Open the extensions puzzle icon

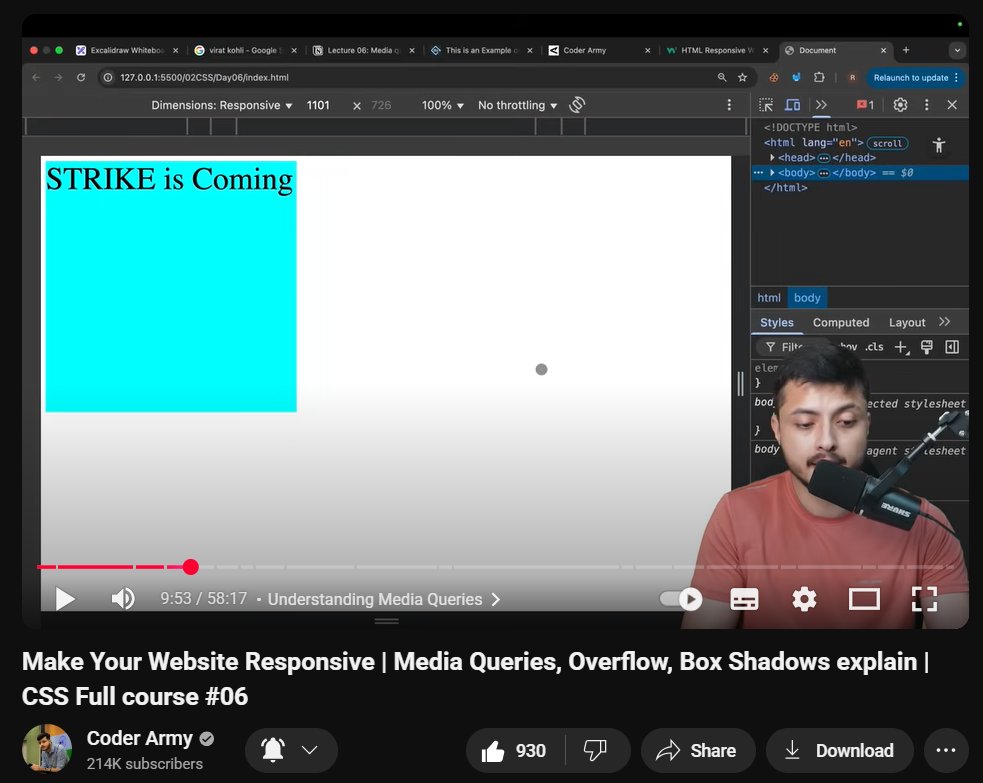click(x=819, y=77)
